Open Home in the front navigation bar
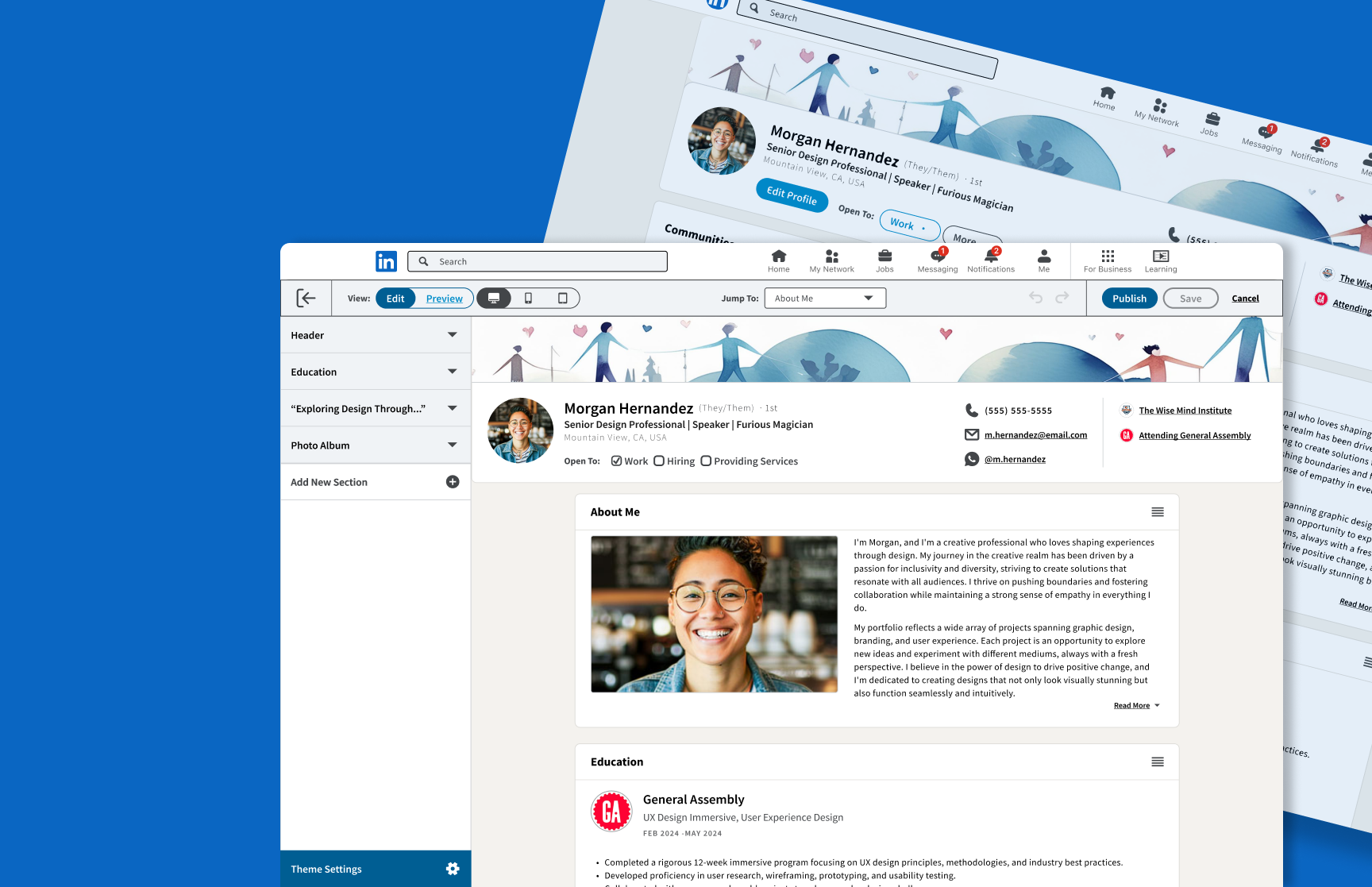Viewport: 1372px width, 887px height. (779, 261)
